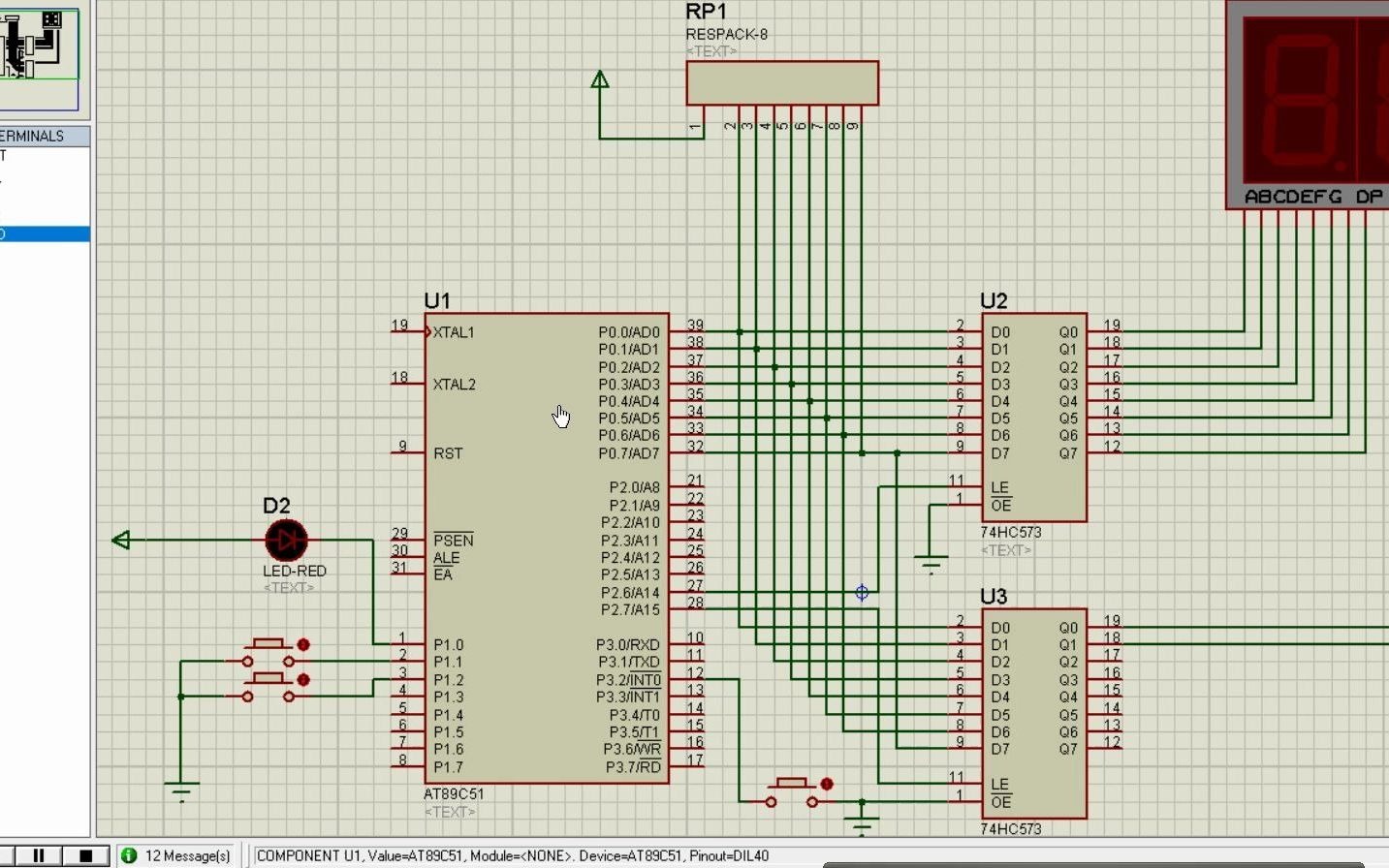
Task: Click the ABCDEFG DP segment label
Action: coord(1313,197)
